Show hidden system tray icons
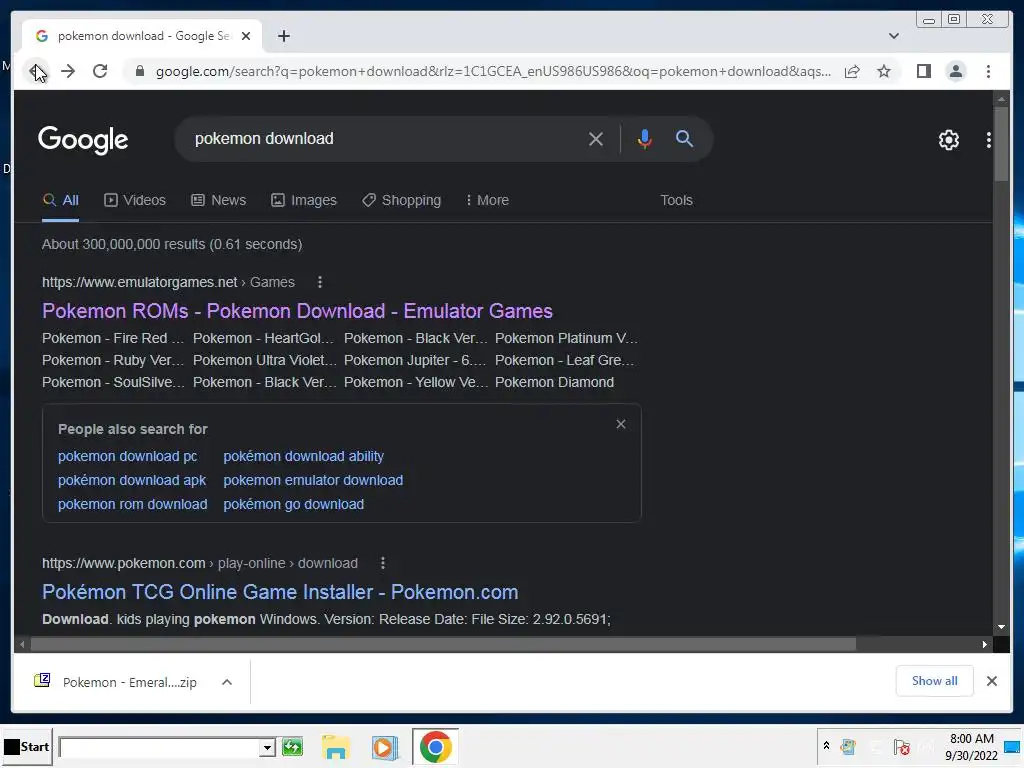 point(826,746)
